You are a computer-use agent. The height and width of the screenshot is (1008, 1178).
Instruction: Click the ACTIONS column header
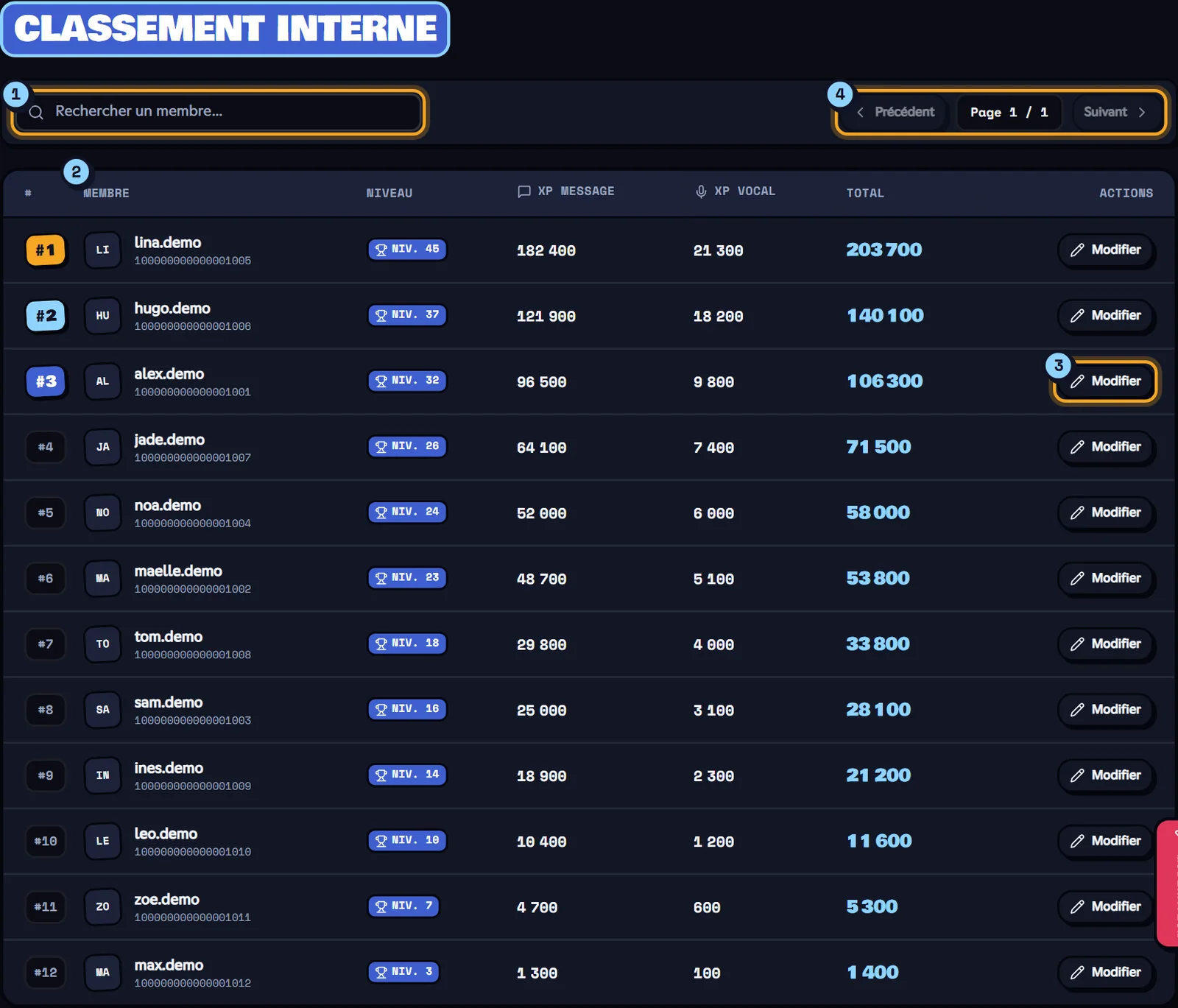[x=1126, y=193]
